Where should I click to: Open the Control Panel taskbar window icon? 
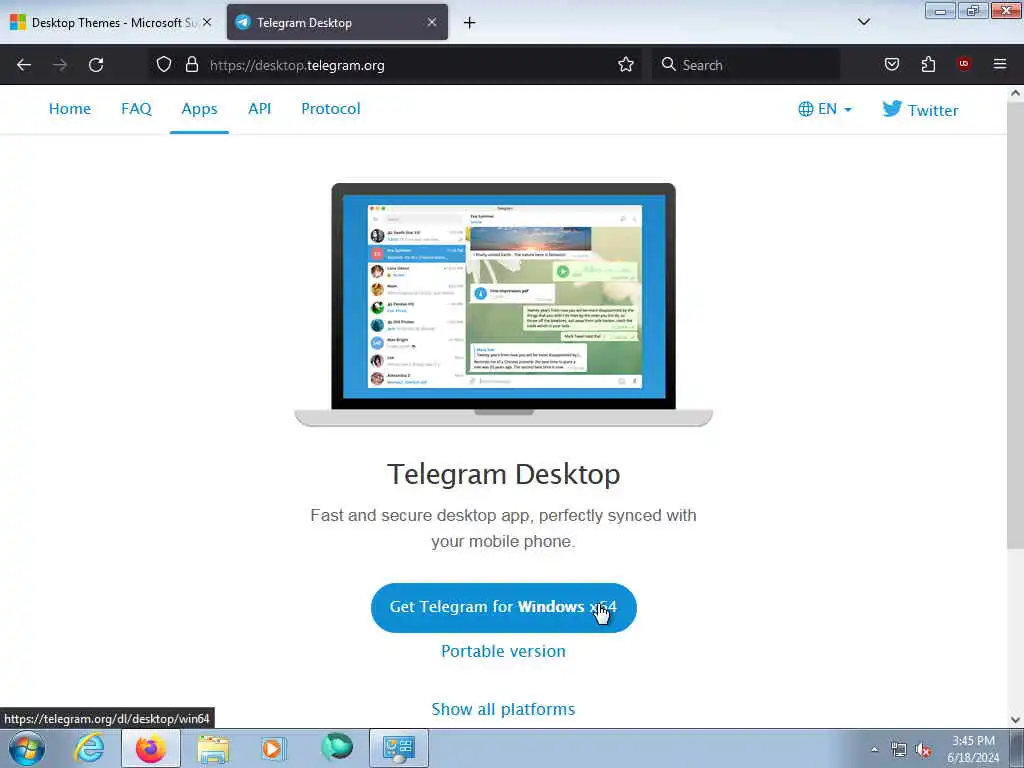click(399, 748)
